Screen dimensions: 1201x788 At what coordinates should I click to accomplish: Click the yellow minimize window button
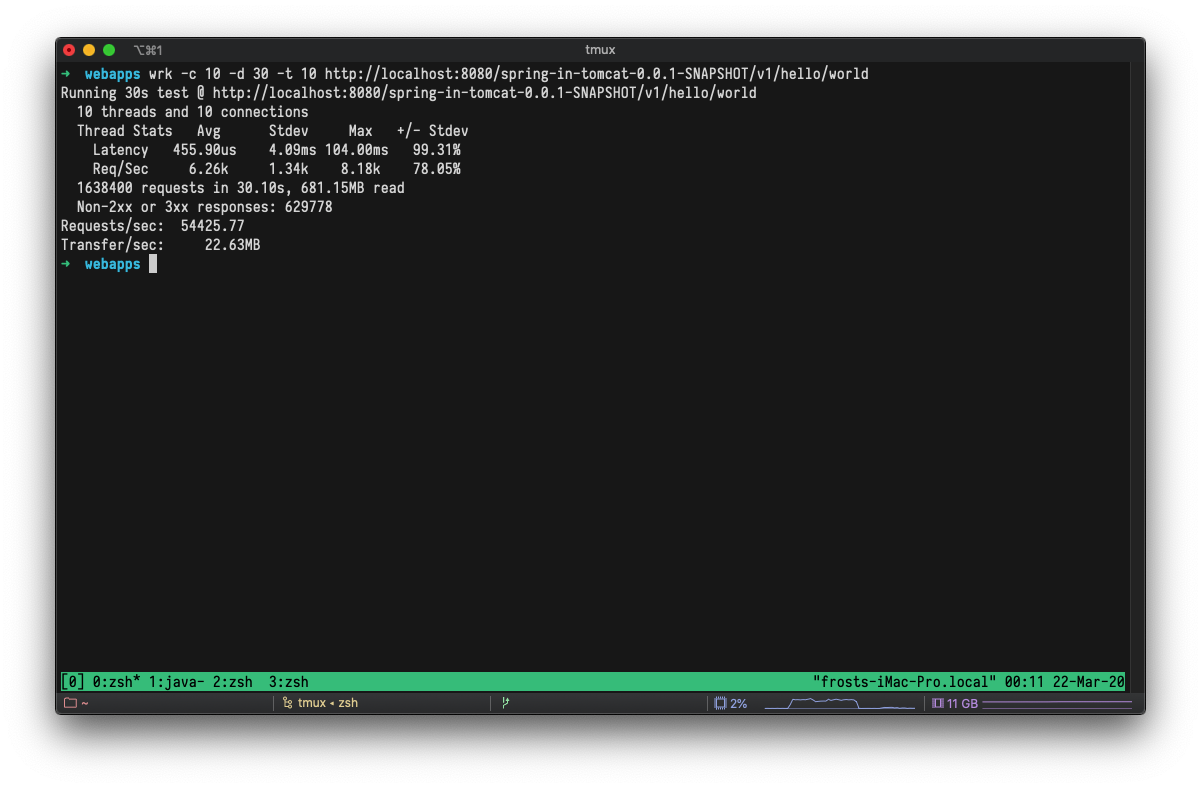pos(89,50)
